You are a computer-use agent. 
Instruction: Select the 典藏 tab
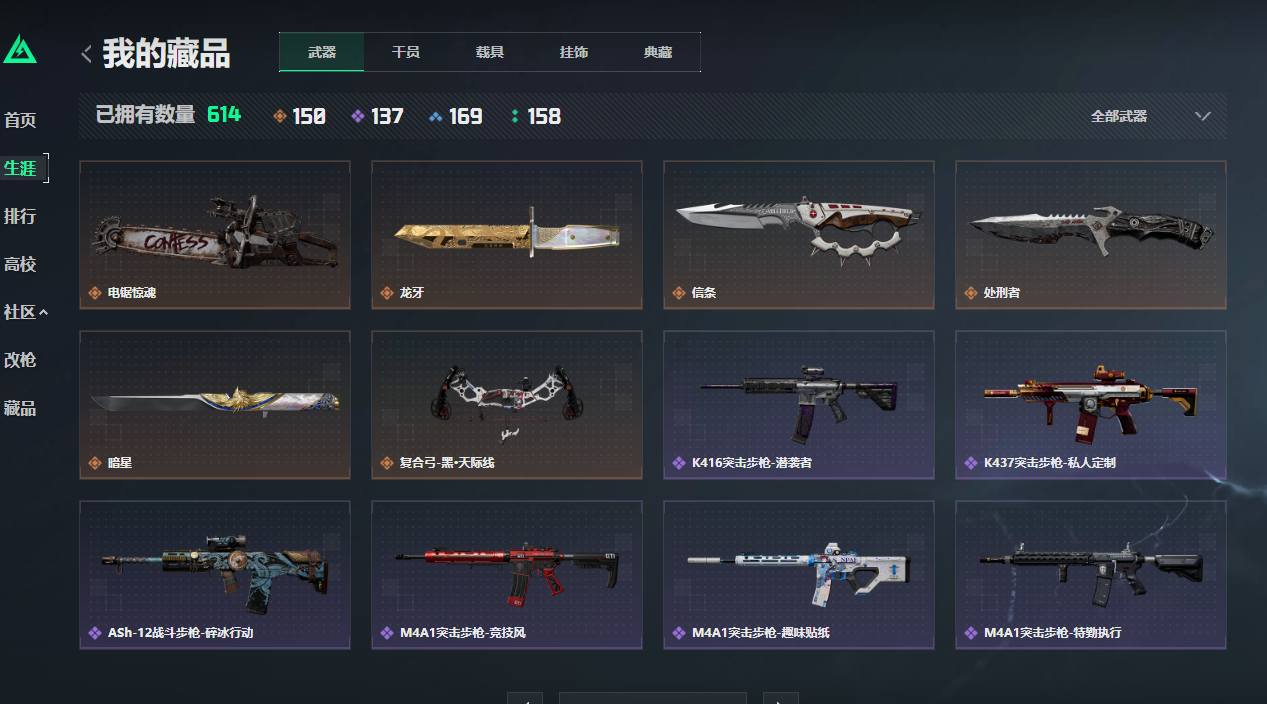pyautogui.click(x=658, y=52)
